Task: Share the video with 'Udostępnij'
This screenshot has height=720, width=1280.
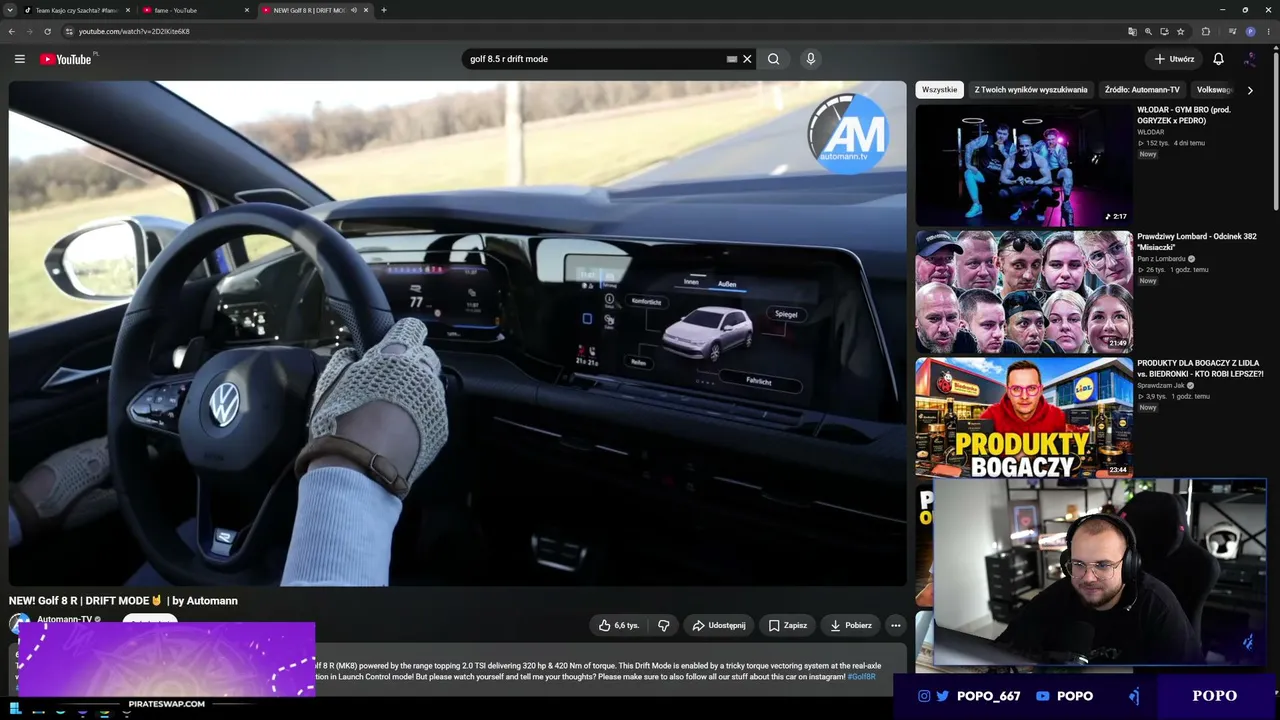Action: tap(719, 625)
